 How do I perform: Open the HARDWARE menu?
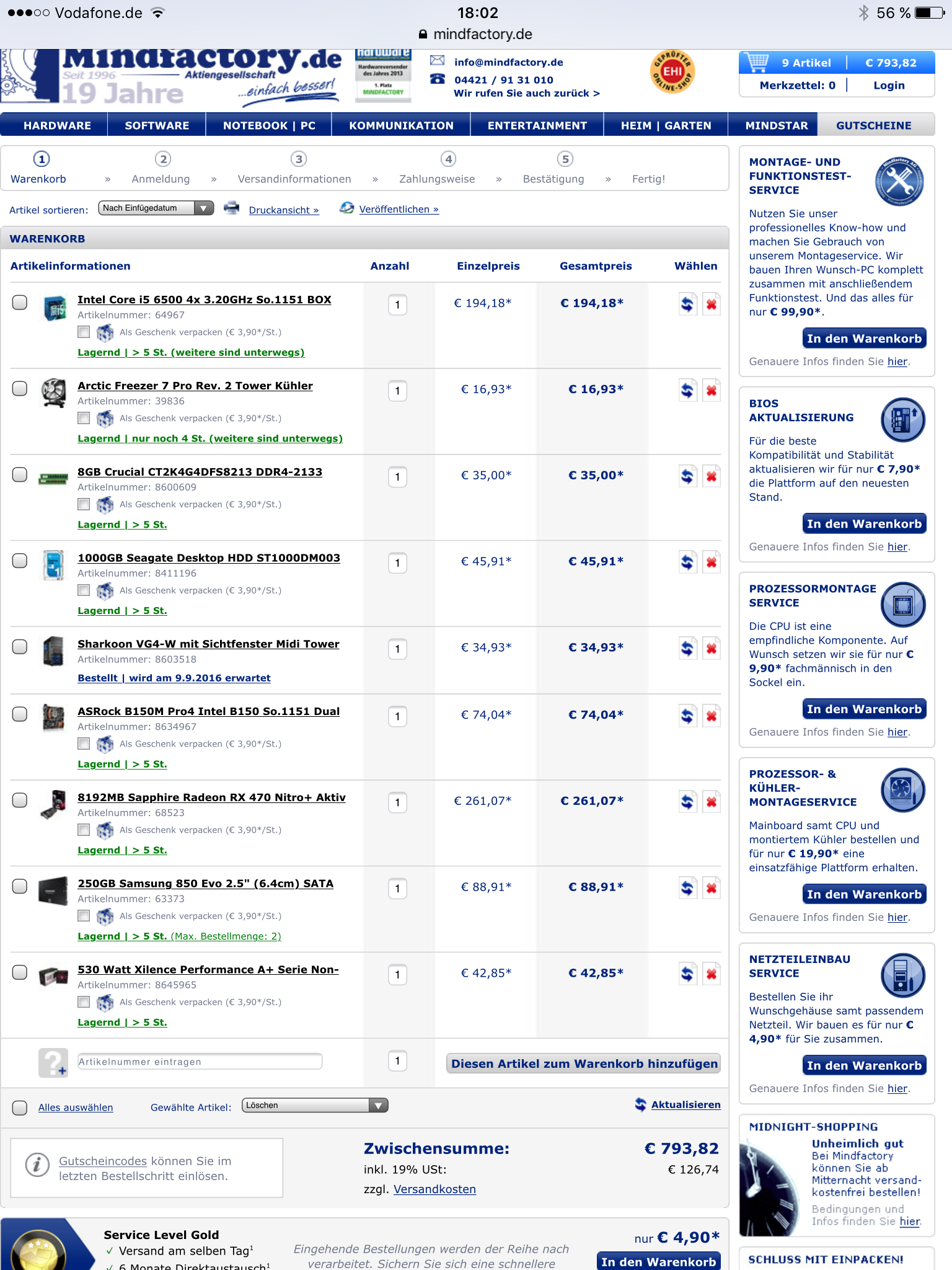point(57,125)
